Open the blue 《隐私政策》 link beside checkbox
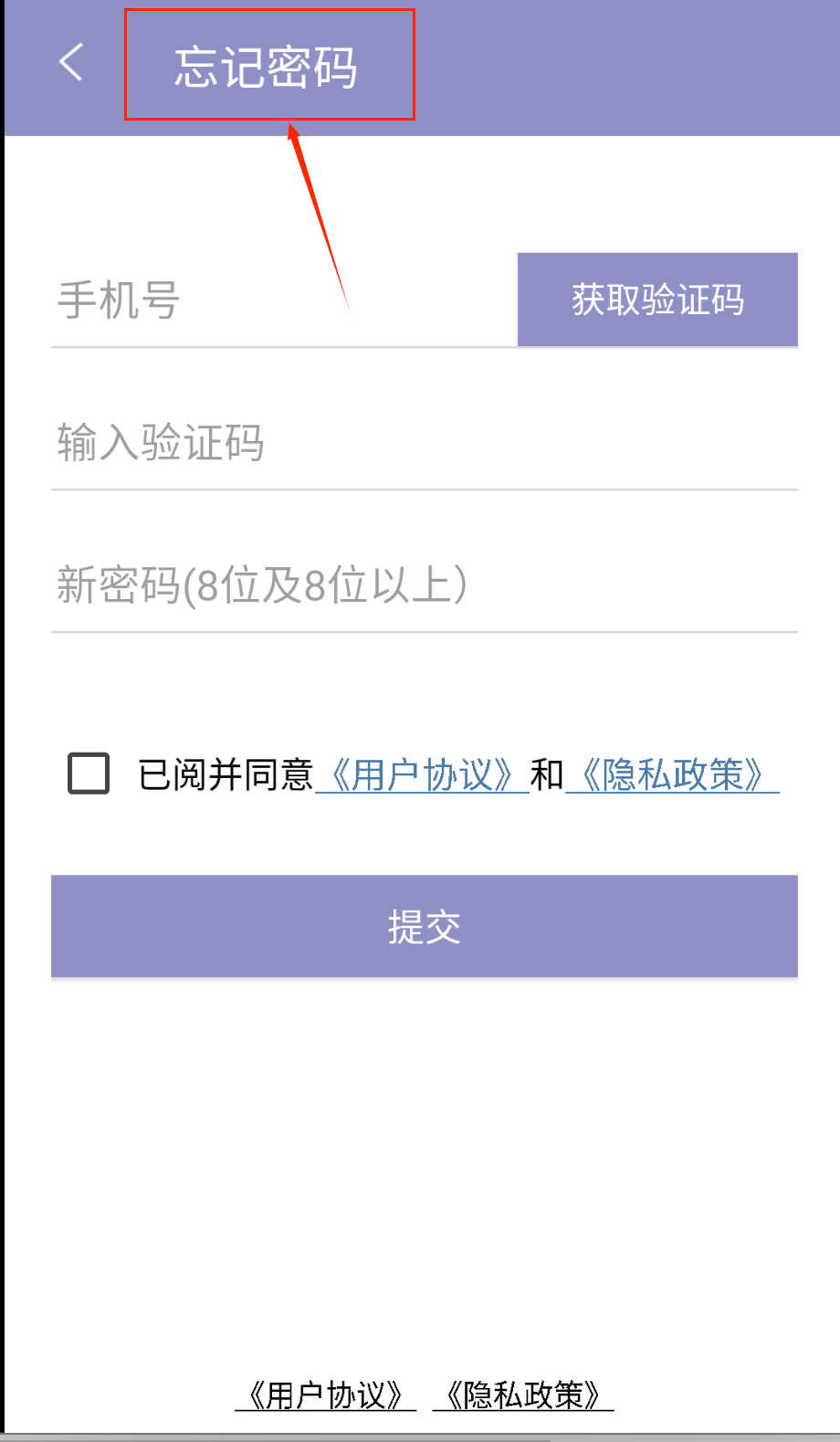The width and height of the screenshot is (840, 1442). click(672, 775)
